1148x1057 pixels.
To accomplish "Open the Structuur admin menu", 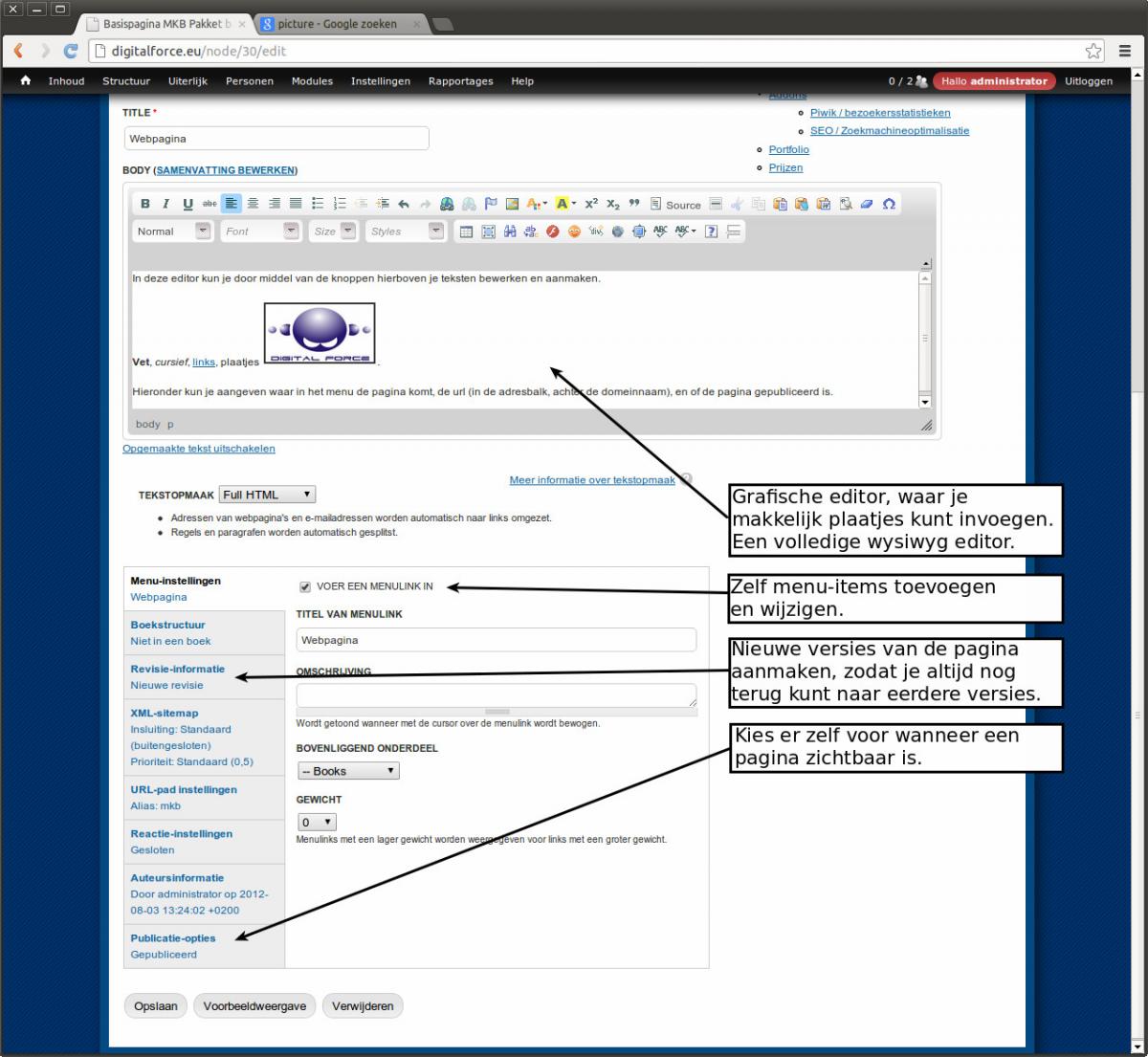I will point(126,81).
